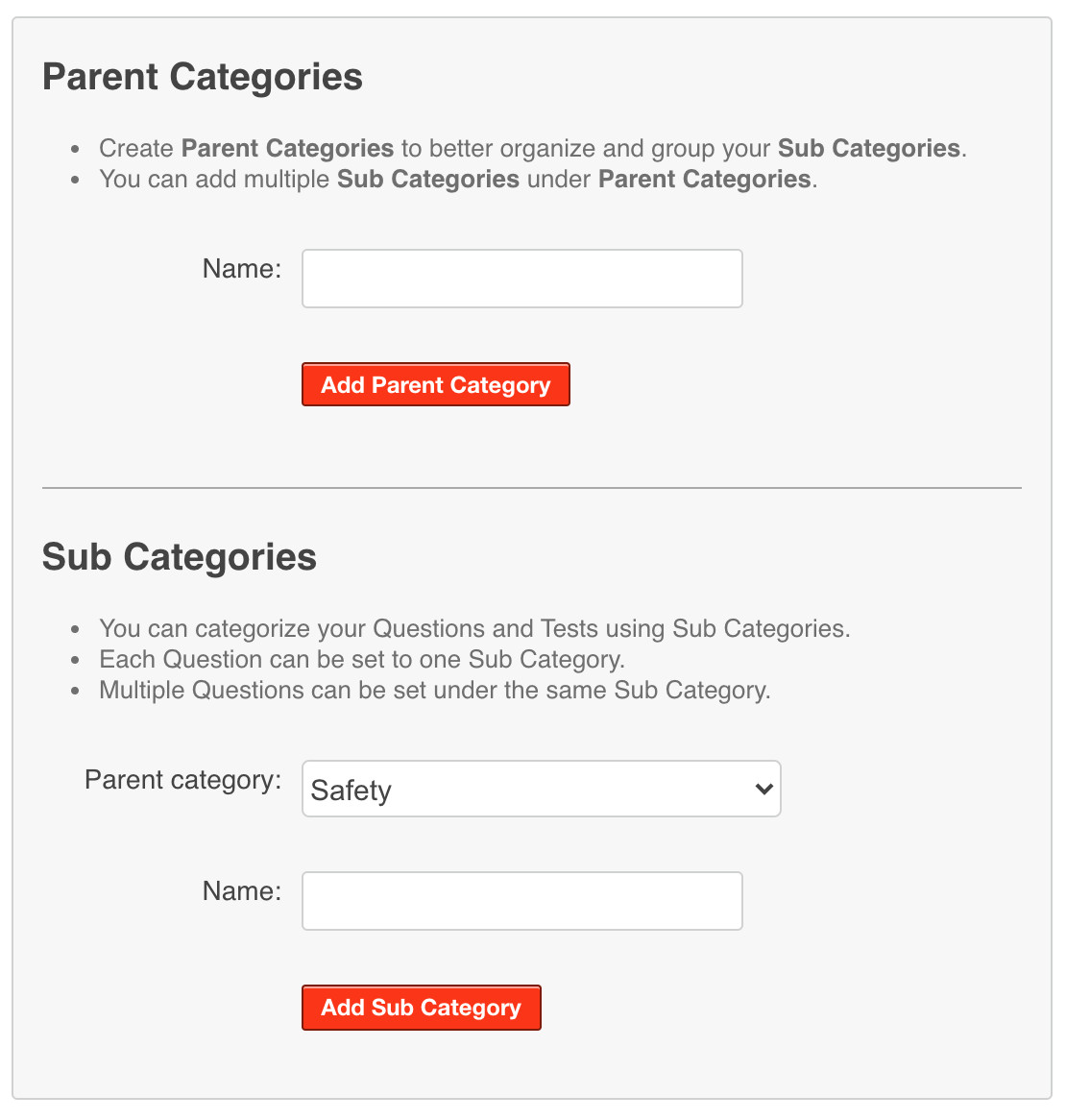The image size is (1066, 1120).
Task: Focus the Name field under Sub Categories
Action: 521,901
